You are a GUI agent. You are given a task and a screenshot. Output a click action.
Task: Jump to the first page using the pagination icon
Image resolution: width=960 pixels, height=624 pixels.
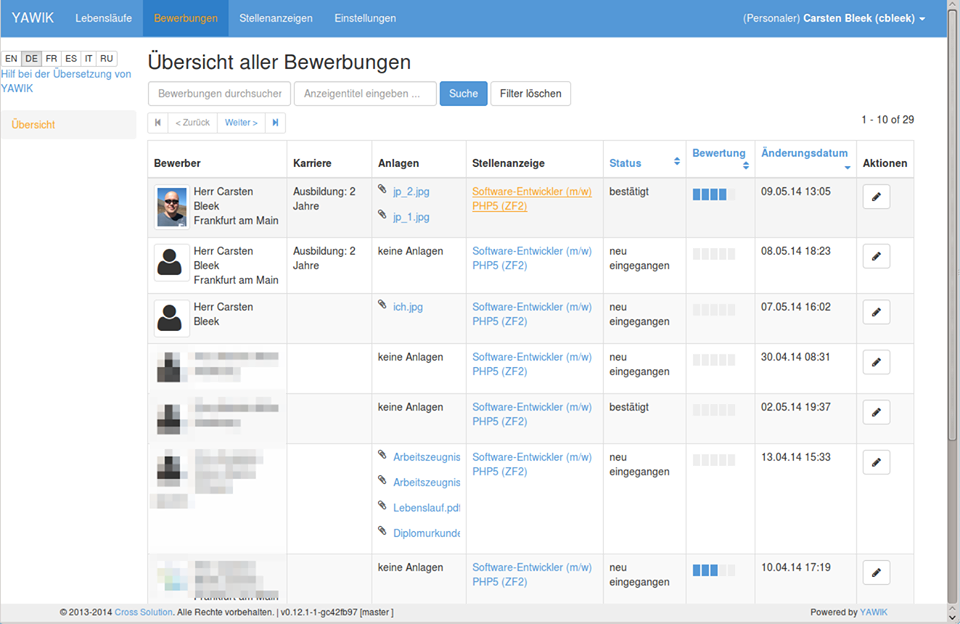(157, 122)
